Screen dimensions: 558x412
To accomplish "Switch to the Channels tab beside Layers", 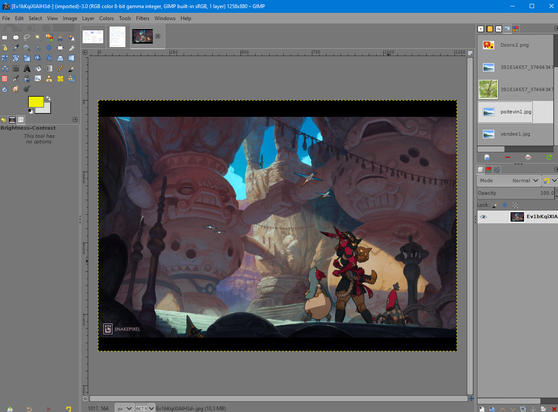I will [x=488, y=170].
